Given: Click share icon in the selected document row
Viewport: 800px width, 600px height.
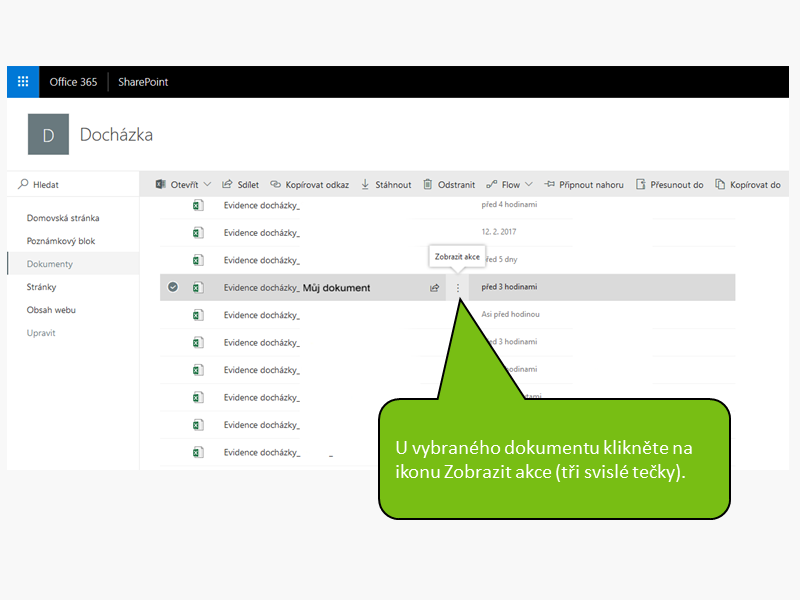Looking at the screenshot, I should (x=435, y=288).
